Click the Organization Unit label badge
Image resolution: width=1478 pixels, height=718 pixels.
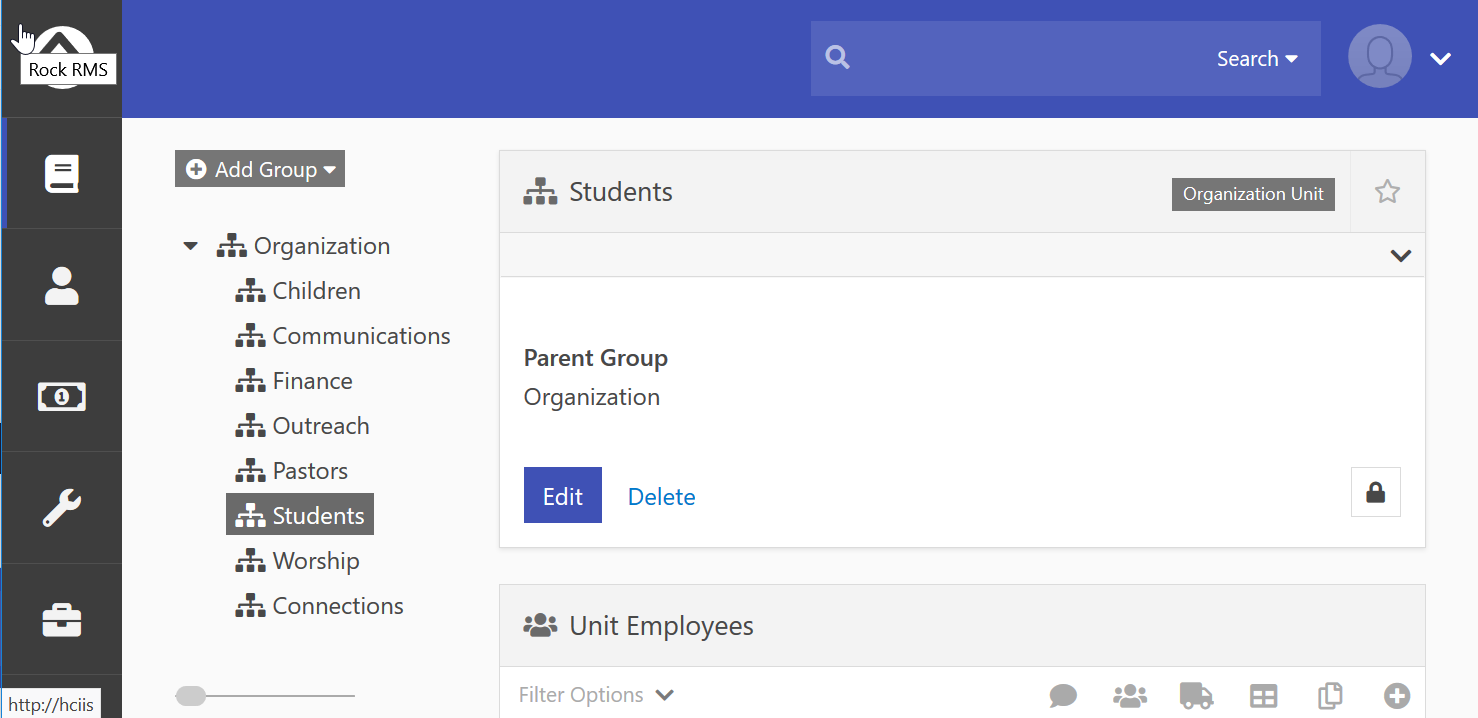pyautogui.click(x=1253, y=194)
